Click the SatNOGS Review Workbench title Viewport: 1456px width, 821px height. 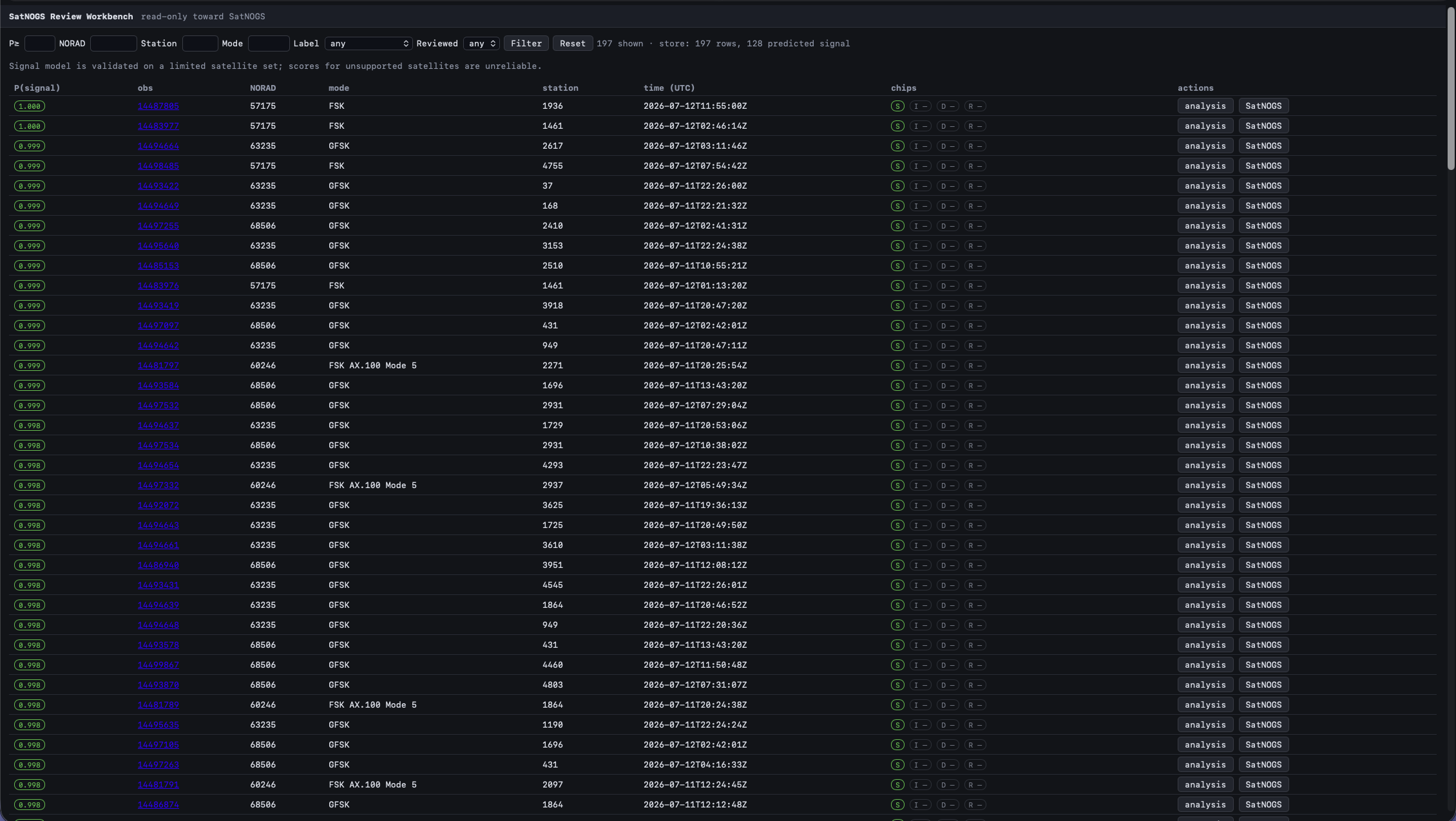coord(71,17)
